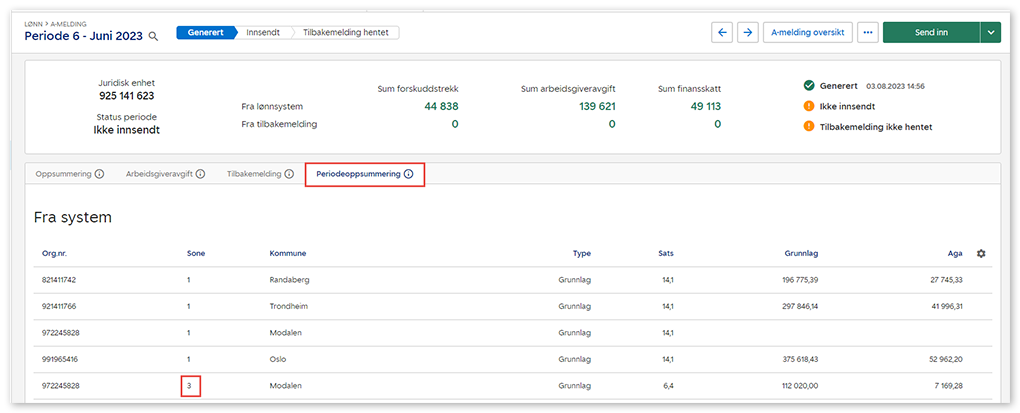Screen dimensions: 1020x413
Task: Click info icon next to Arbeidsgiveravgift tab
Action: [200, 174]
